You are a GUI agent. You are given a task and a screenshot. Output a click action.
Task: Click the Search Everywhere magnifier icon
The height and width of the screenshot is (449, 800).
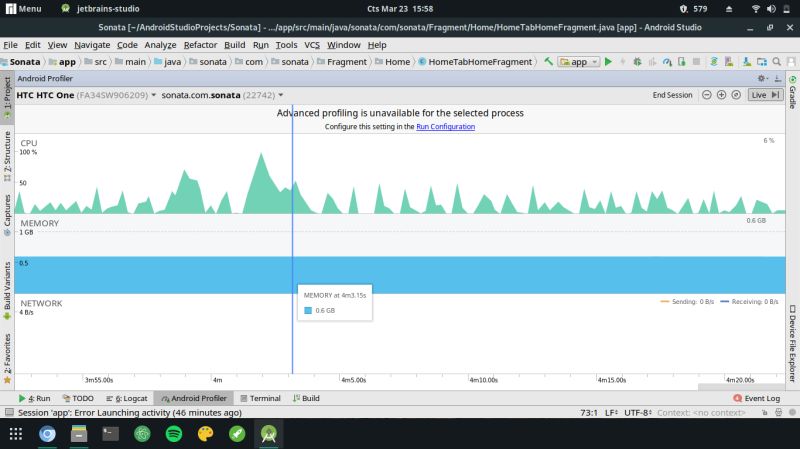pyautogui.click(x=777, y=62)
